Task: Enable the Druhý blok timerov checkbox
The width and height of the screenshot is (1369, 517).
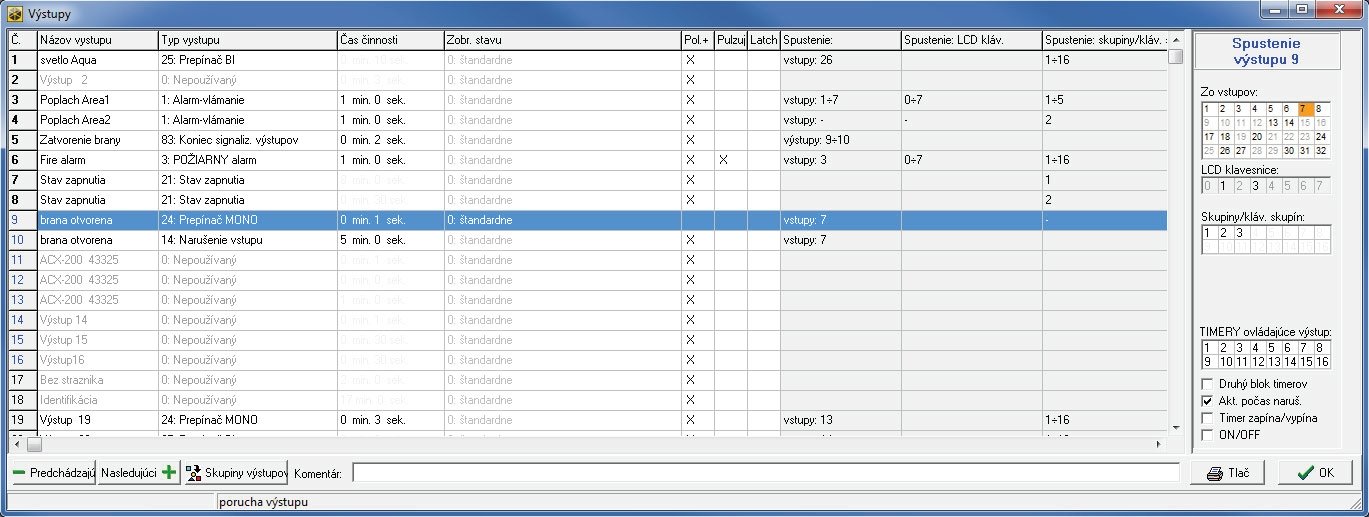Action: (1207, 384)
